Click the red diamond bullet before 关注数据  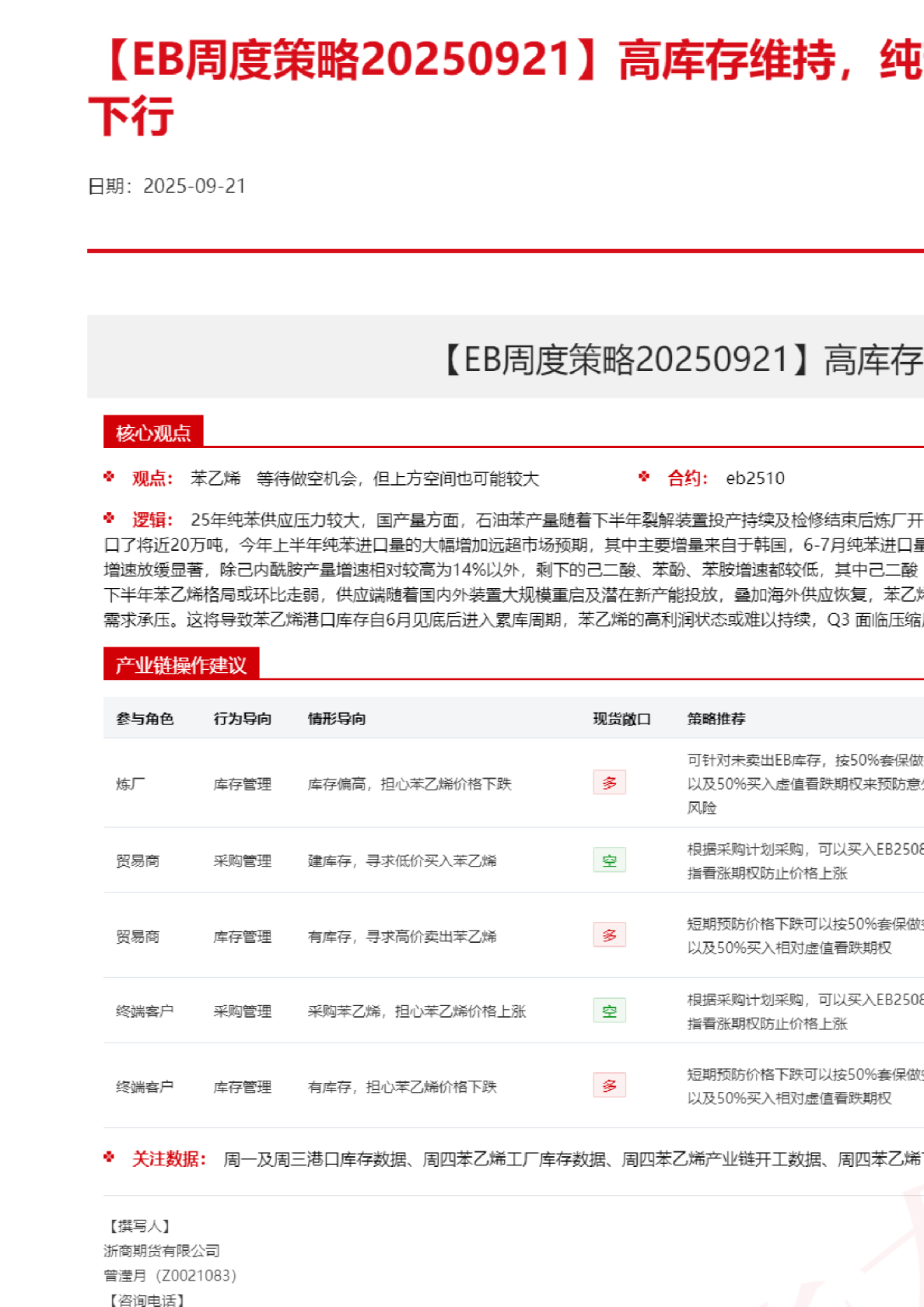coord(109,1158)
